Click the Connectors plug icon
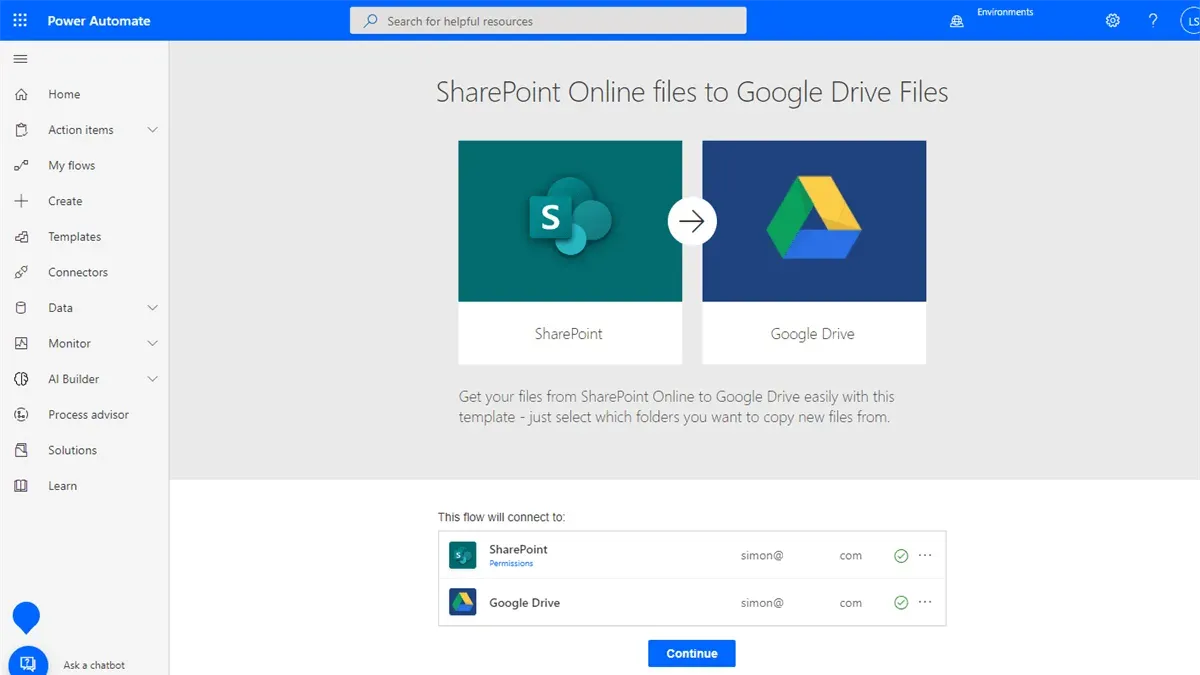 tap(22, 272)
